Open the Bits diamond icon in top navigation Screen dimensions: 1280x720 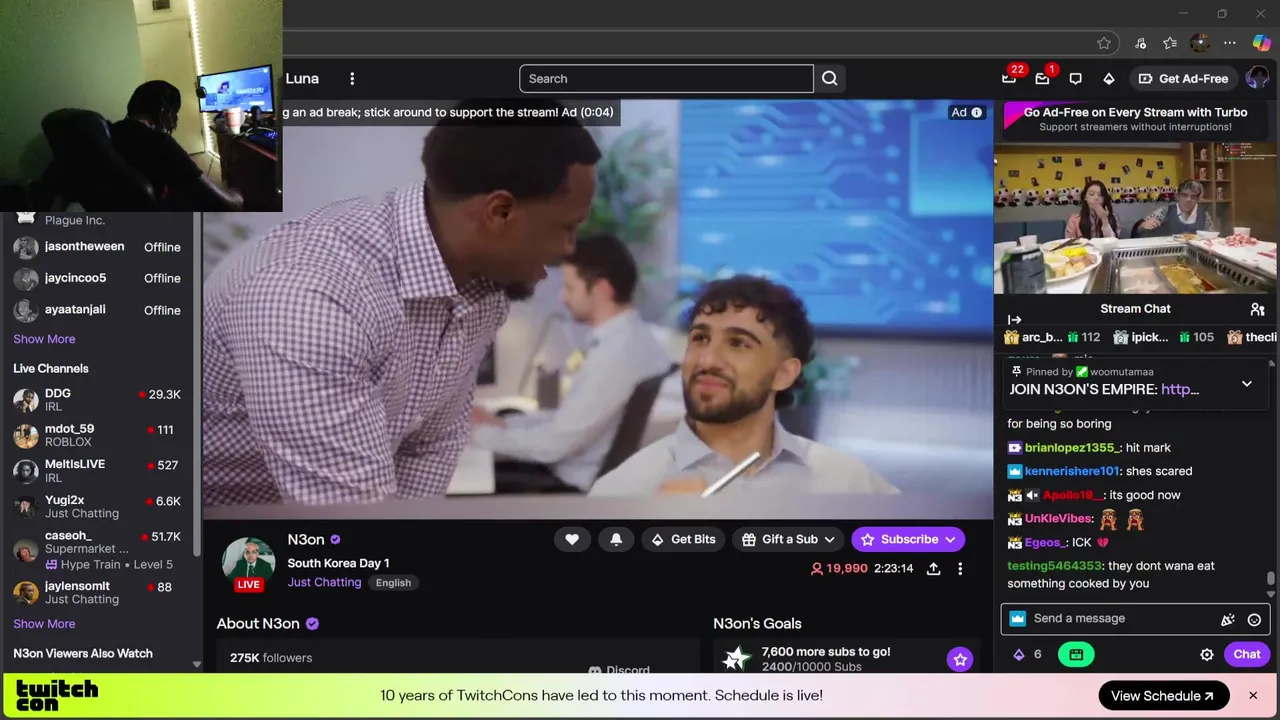(x=1108, y=78)
